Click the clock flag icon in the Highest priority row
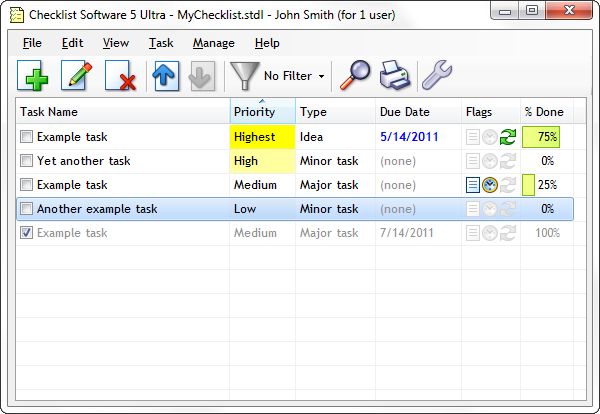This screenshot has width=600, height=414. tap(490, 137)
